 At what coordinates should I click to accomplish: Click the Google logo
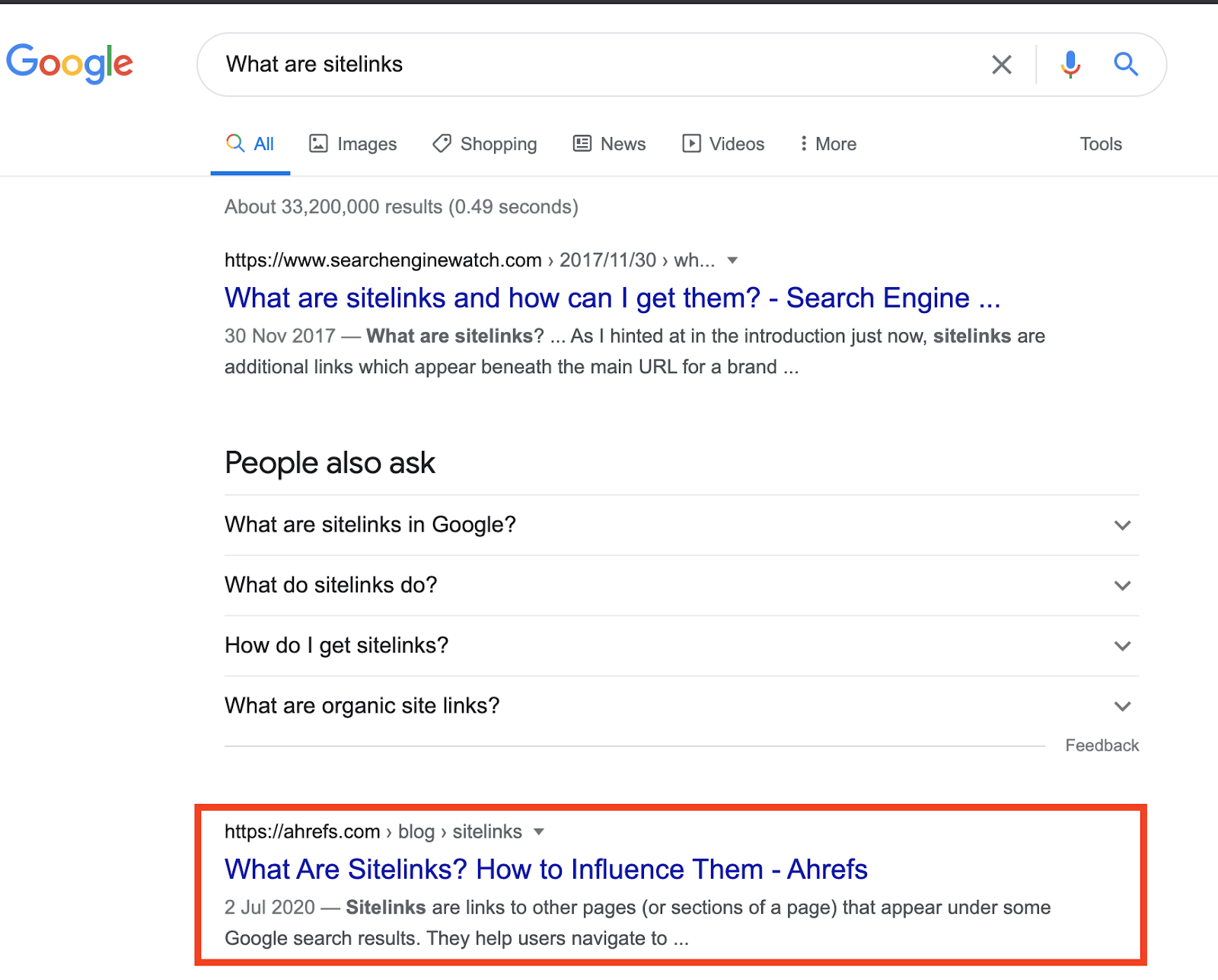point(69,63)
